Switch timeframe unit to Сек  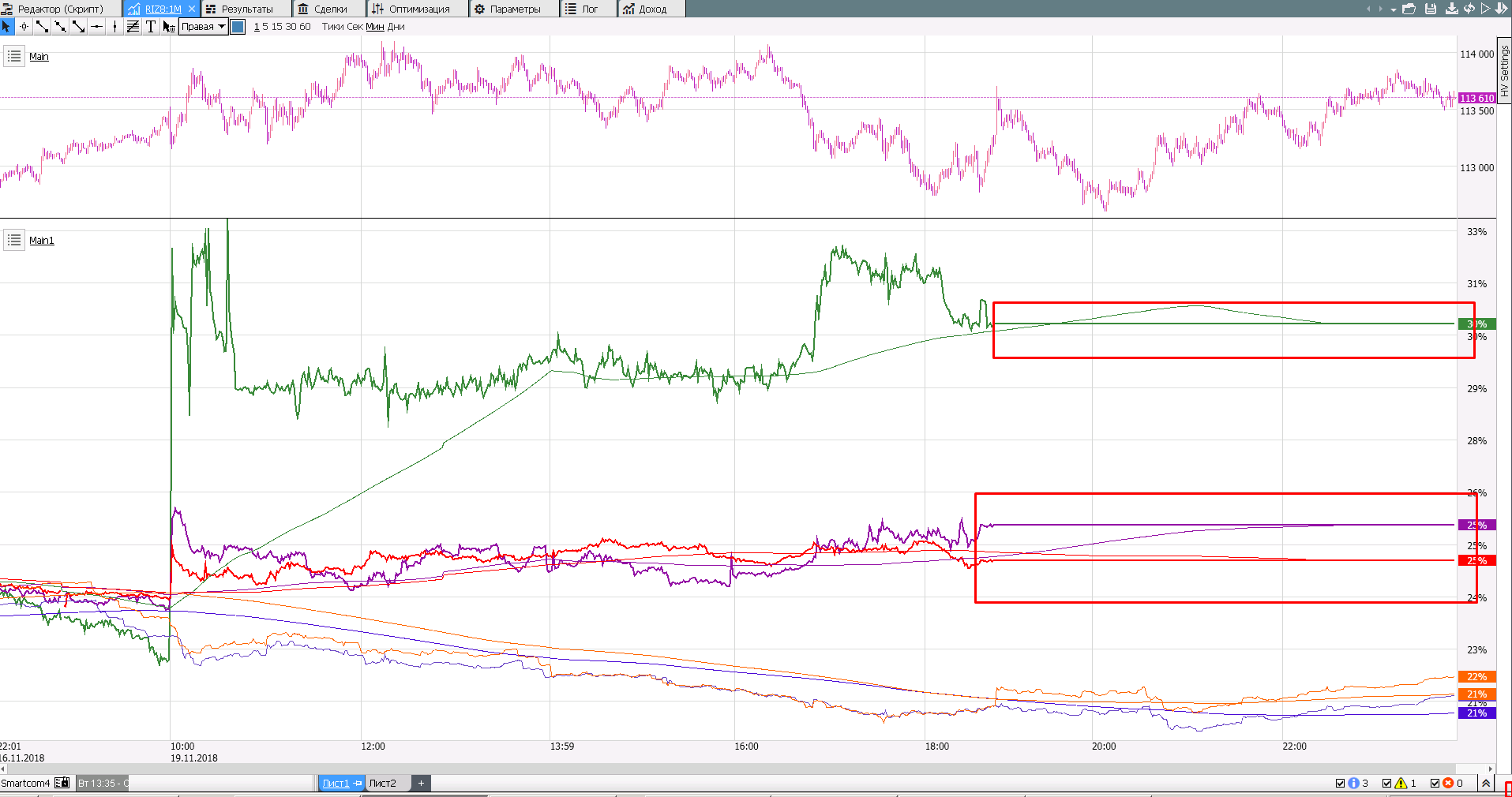pyautogui.click(x=355, y=27)
